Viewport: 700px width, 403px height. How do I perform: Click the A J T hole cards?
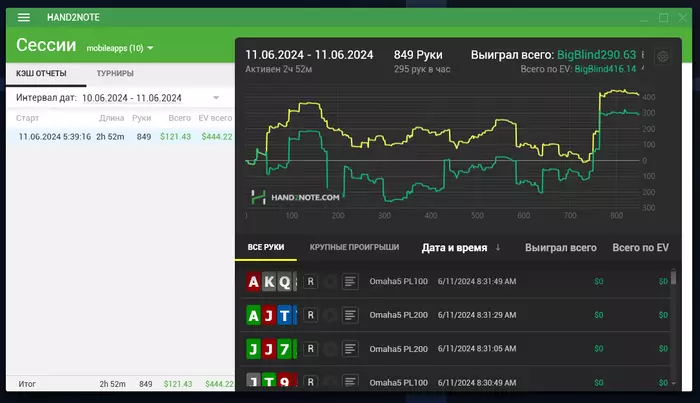(x=271, y=316)
